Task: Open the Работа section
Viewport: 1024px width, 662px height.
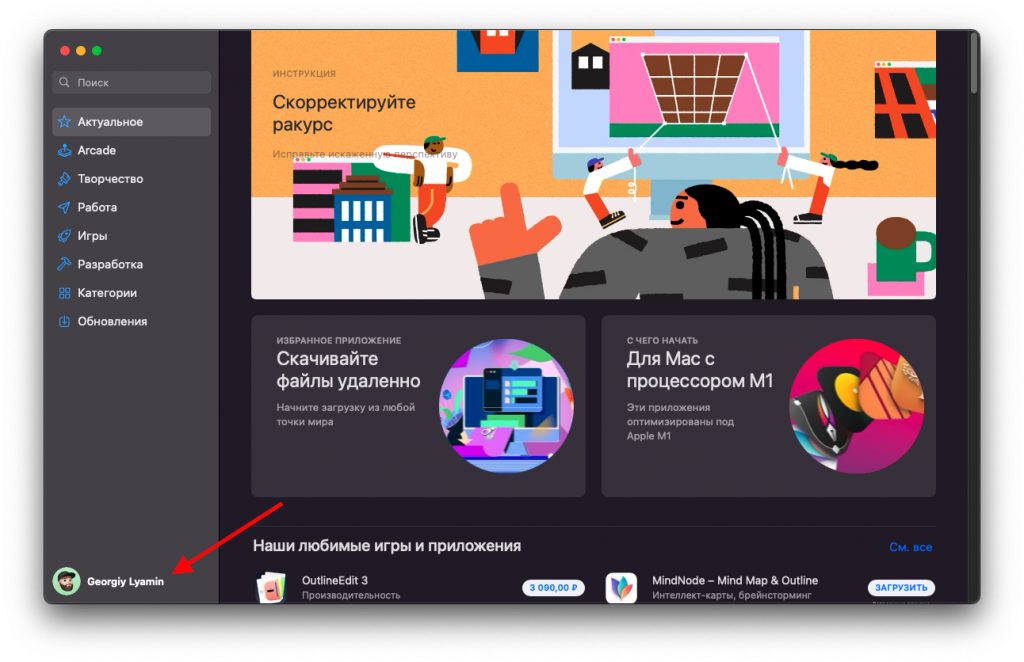Action: click(131, 208)
